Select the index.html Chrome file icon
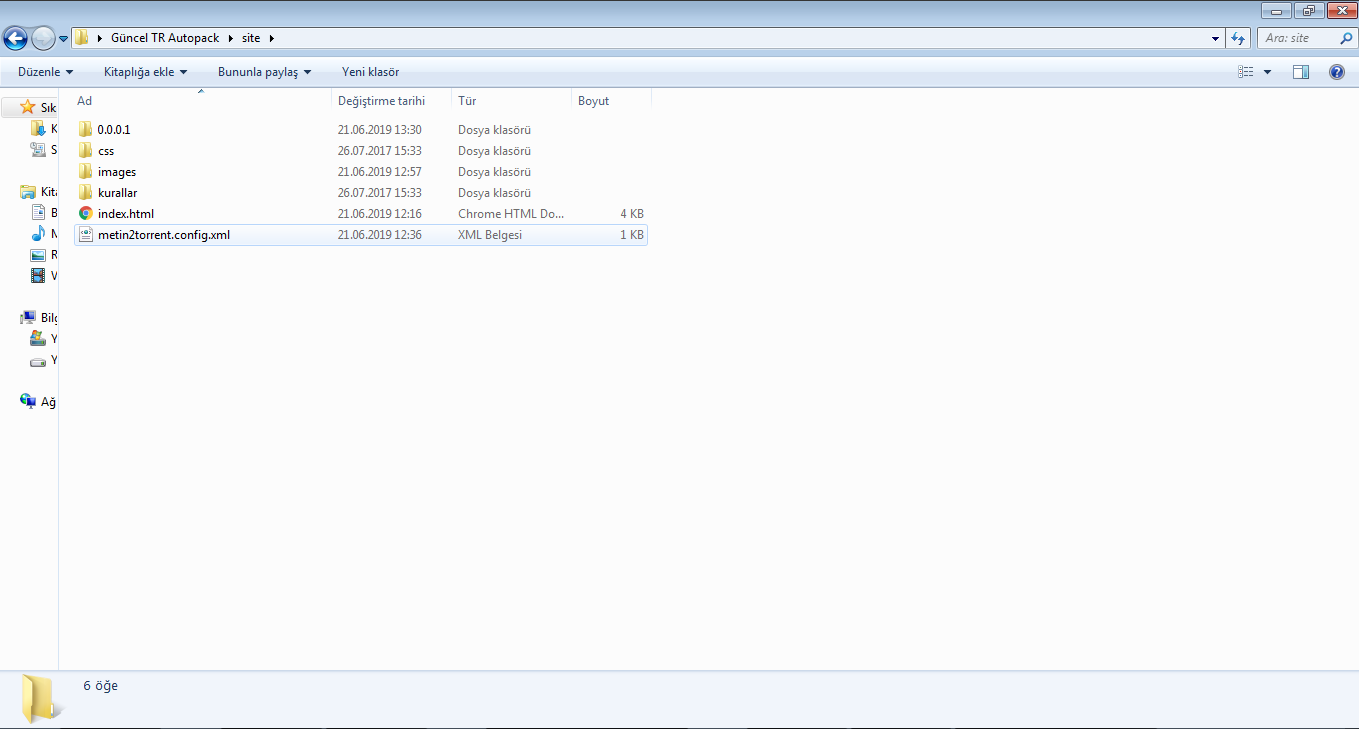1359x729 pixels. point(86,214)
